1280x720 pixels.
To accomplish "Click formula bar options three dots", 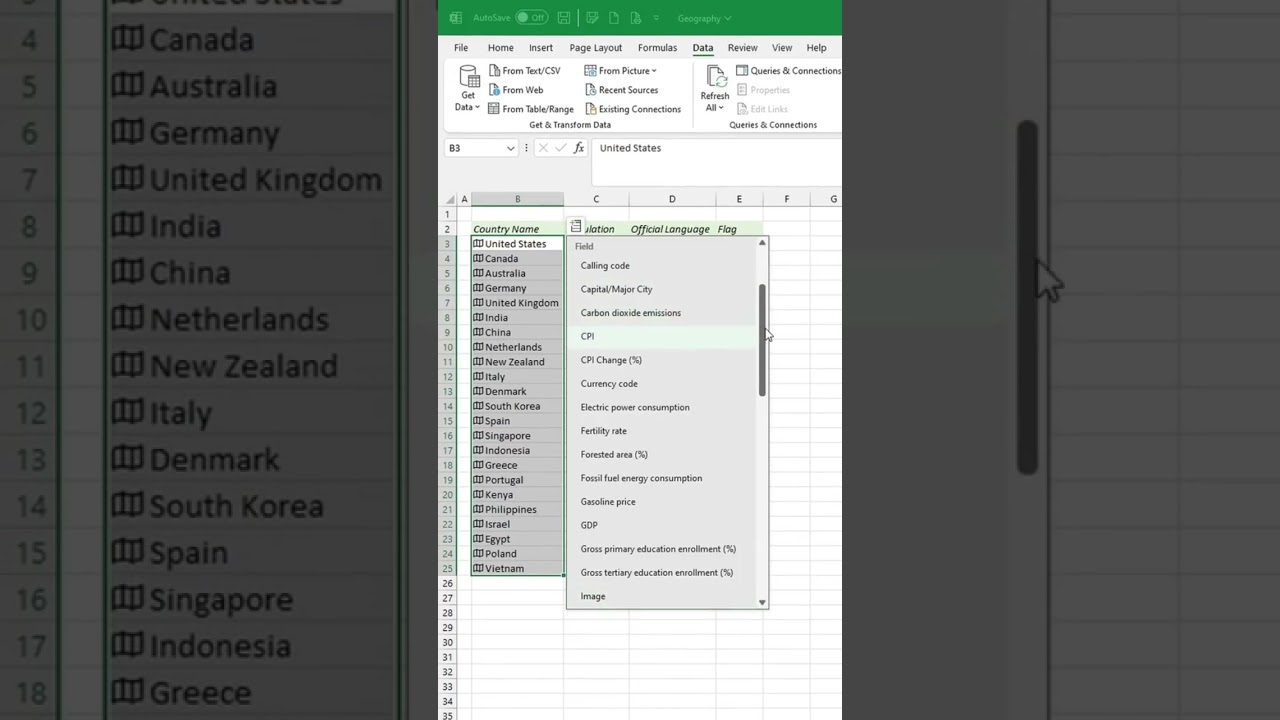I will tap(526, 148).
